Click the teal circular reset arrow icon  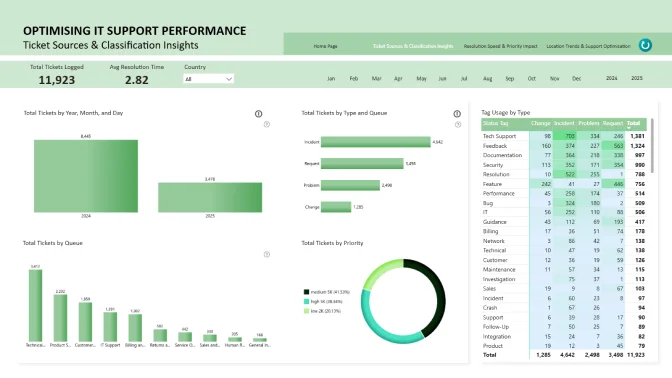(645, 45)
